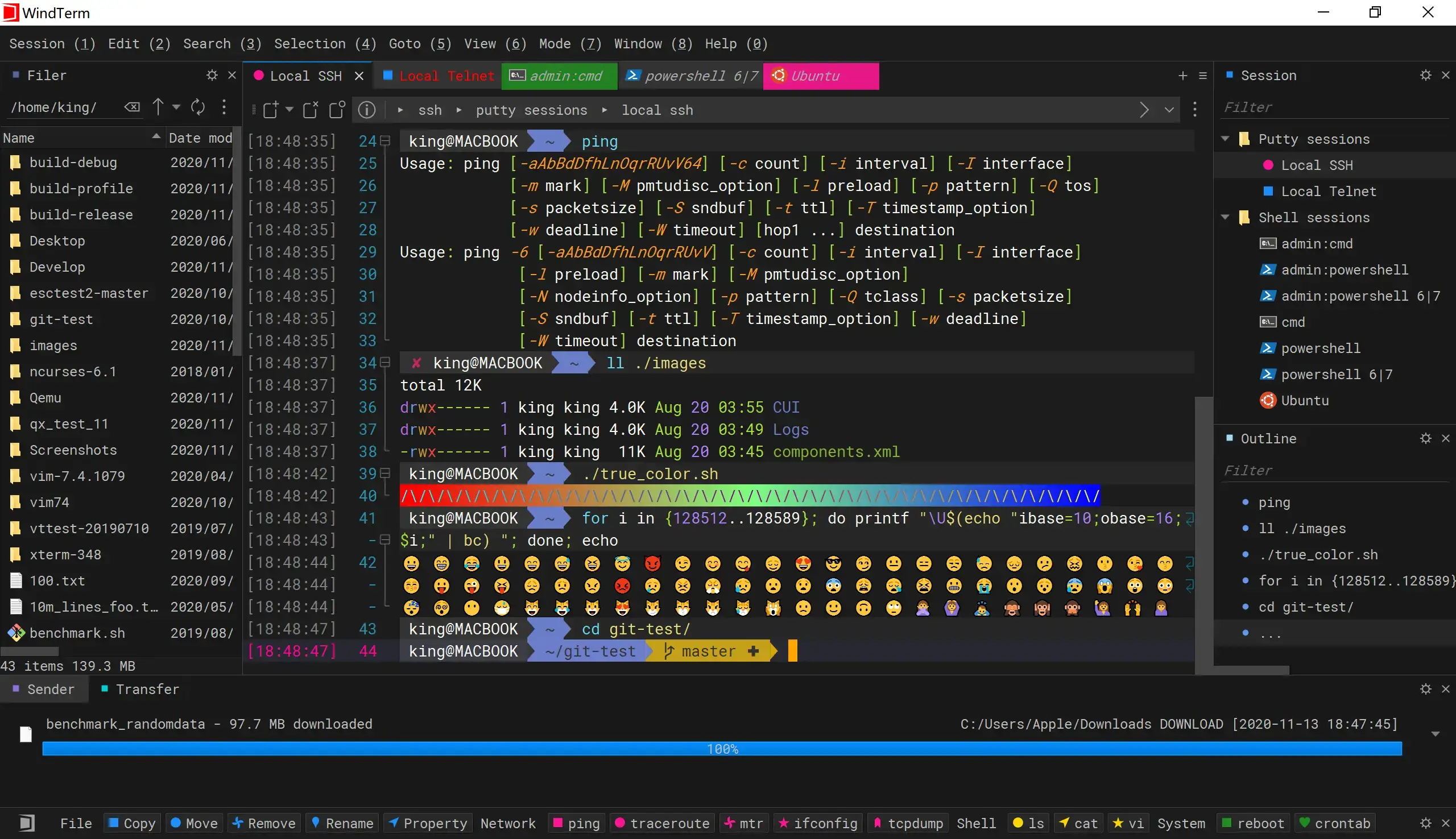Screen dimensions: 1456x839
Task: Click the traceroute quick command button
Action: [662, 824]
